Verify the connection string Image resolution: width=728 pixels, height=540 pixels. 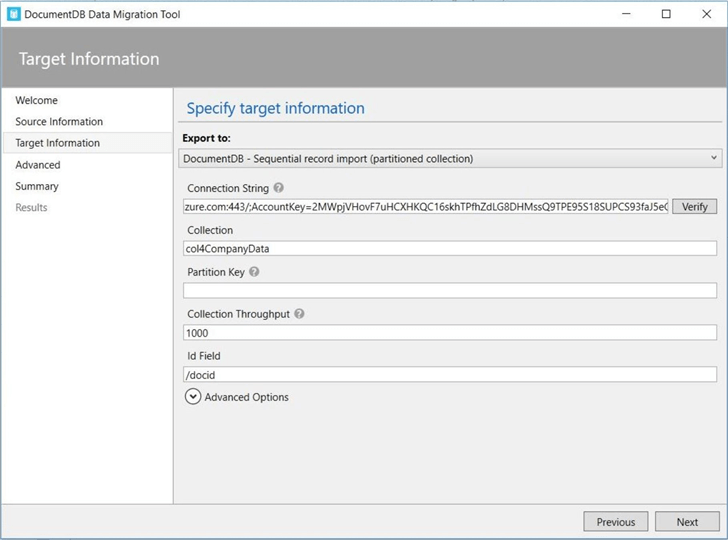tap(695, 207)
